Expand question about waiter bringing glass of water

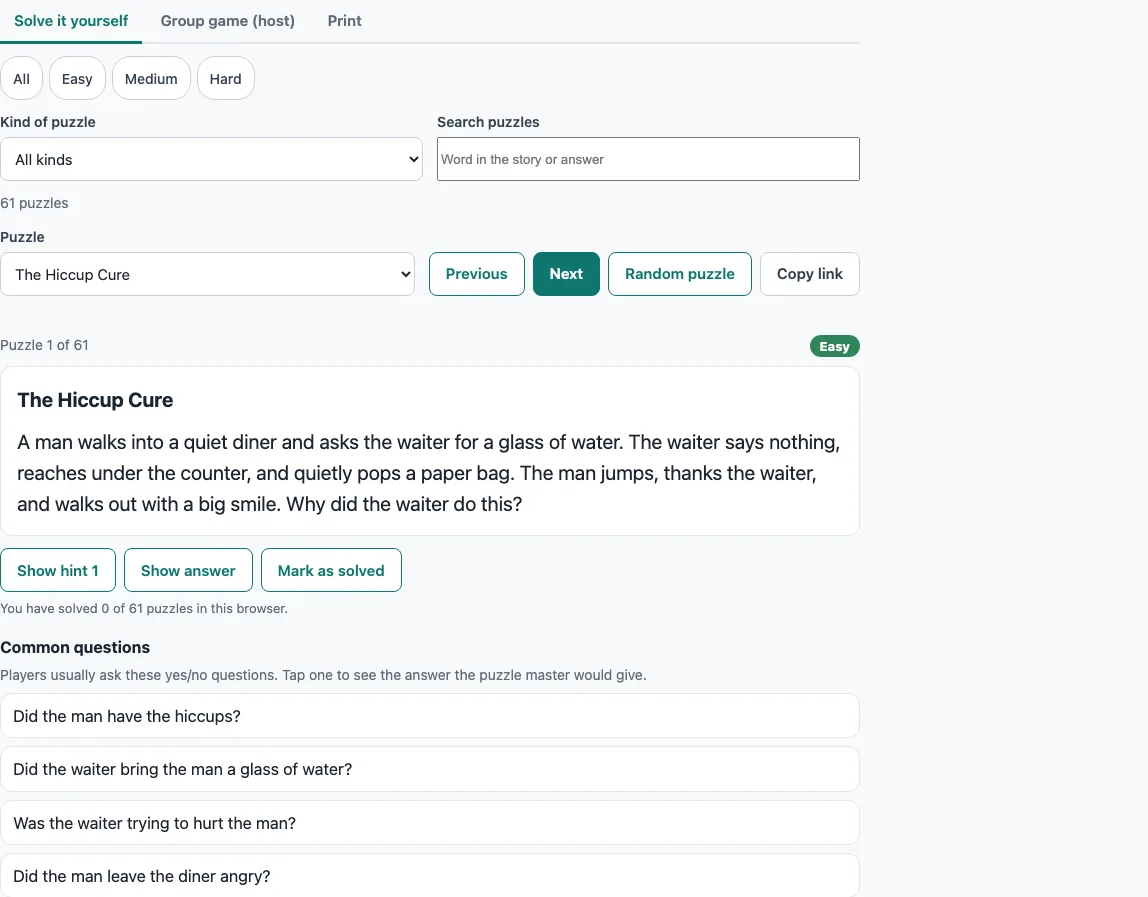(x=430, y=770)
